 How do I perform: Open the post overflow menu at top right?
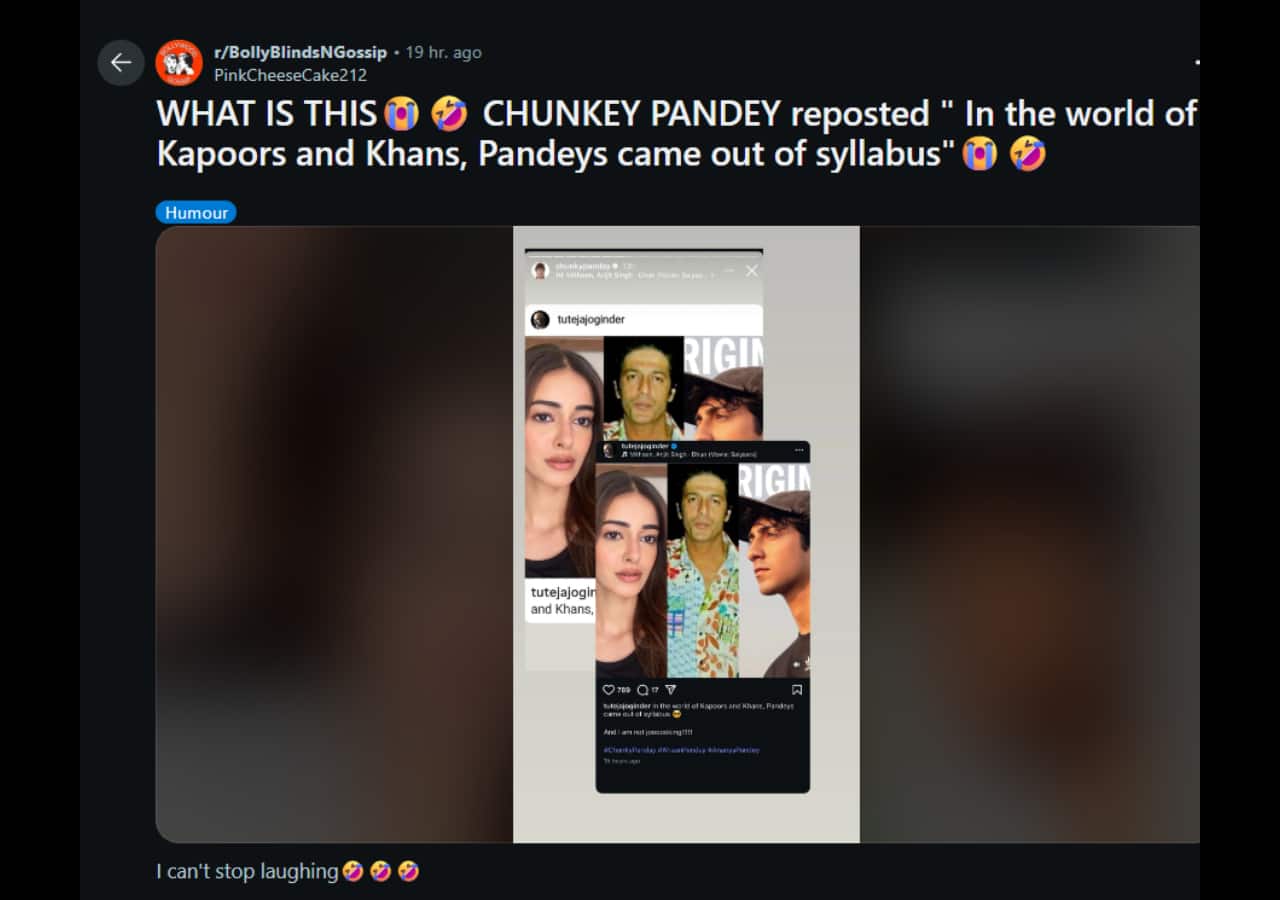pyautogui.click(x=1197, y=63)
